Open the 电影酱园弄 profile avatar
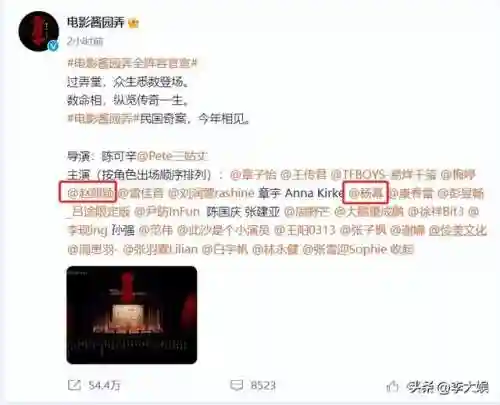Viewport: 500px width, 405px height. click(x=39, y=32)
